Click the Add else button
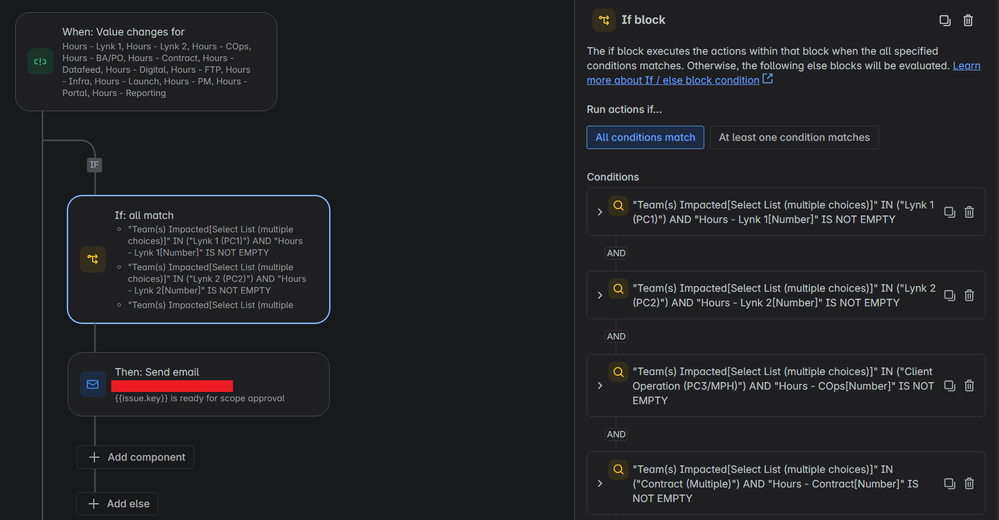The image size is (999, 520). (118, 504)
